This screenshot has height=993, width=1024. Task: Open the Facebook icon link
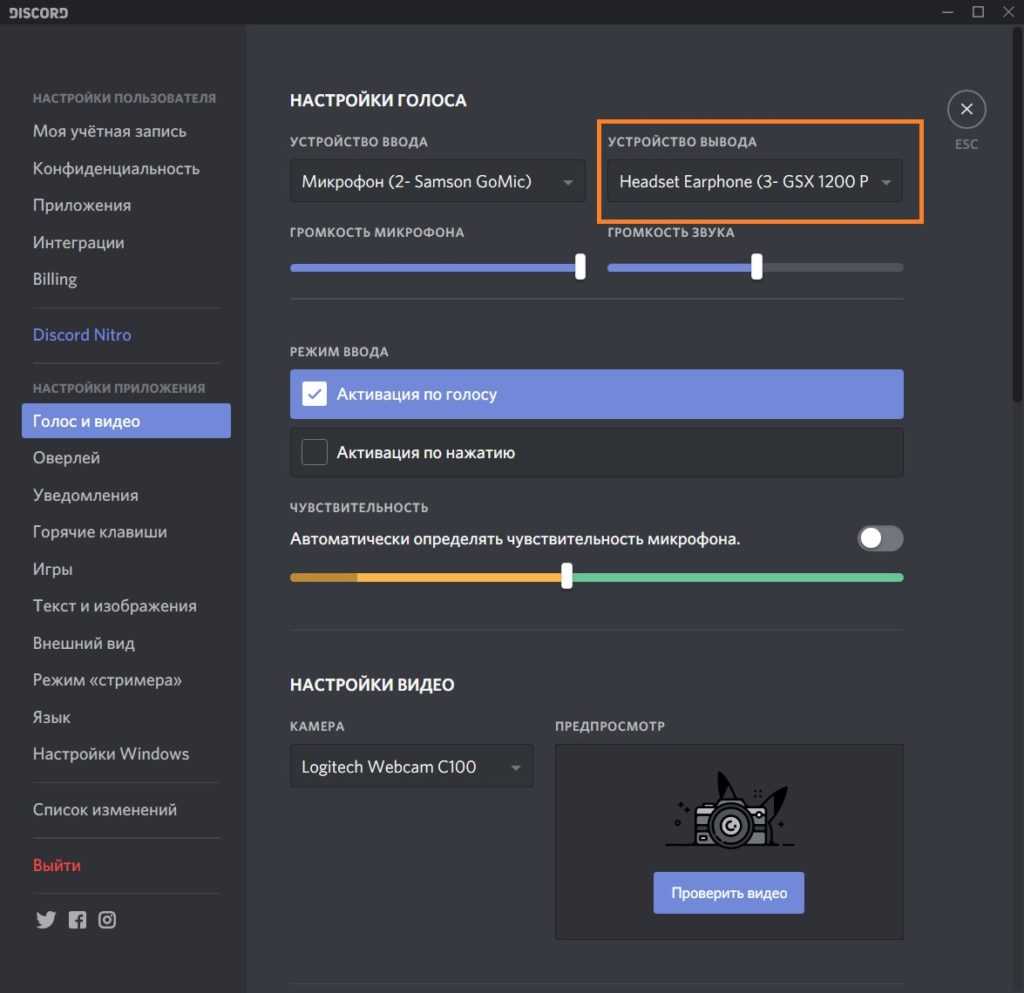77,920
